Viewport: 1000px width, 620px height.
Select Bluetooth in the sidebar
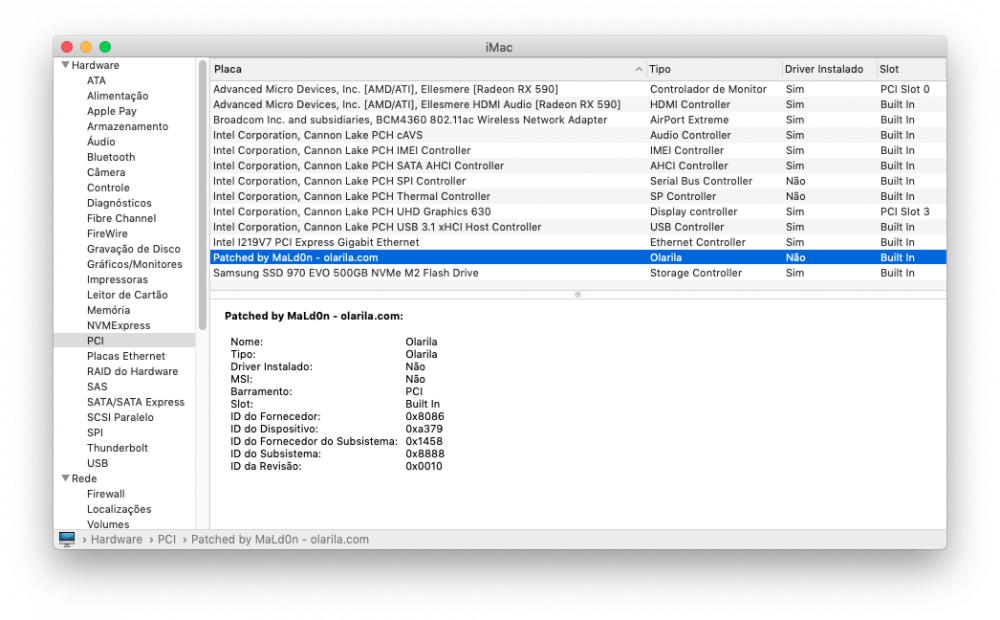tap(111, 157)
